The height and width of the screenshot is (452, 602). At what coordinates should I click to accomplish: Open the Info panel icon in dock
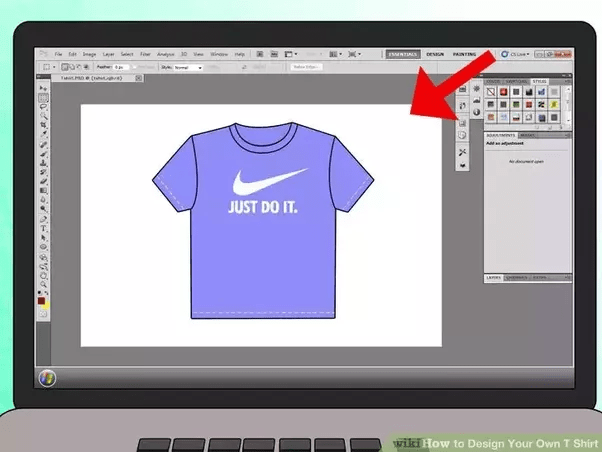pyautogui.click(x=476, y=112)
